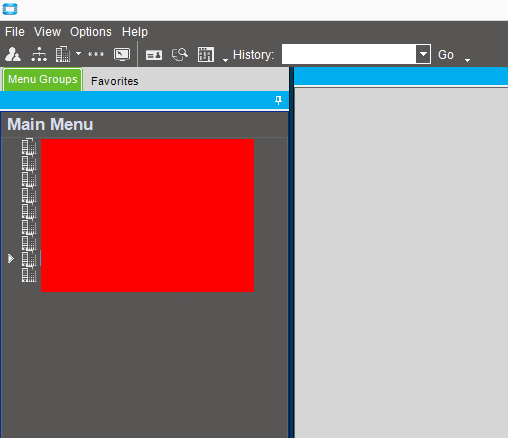508x438 pixels.
Task: Open the toolbar overflow arrow before History
Action: (x=225, y=60)
